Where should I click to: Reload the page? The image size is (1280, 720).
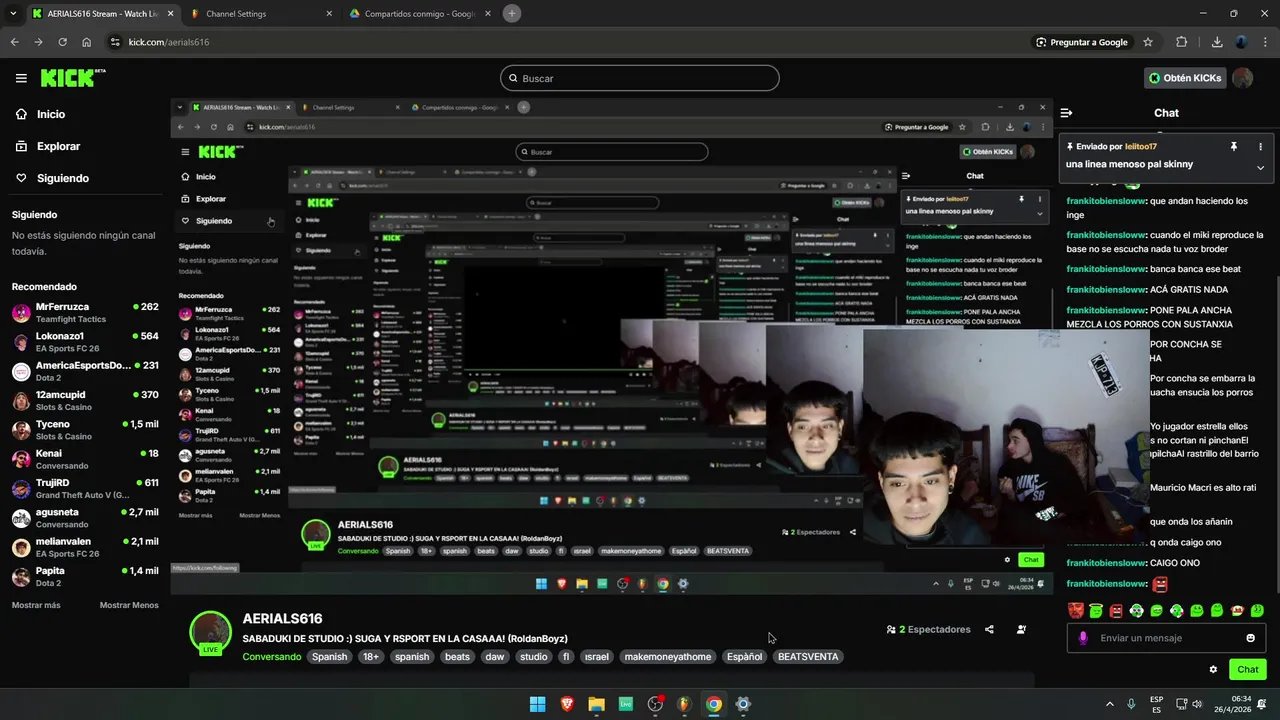point(62,42)
